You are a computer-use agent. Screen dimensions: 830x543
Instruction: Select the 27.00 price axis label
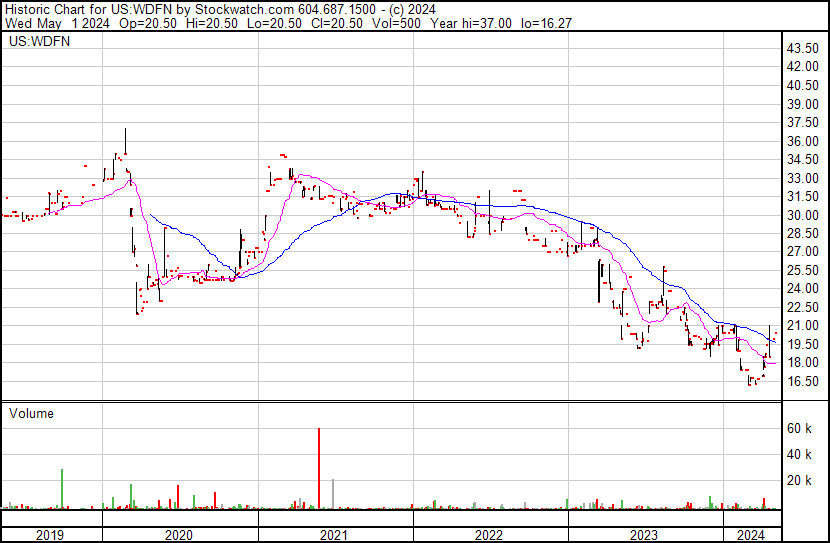802,251
